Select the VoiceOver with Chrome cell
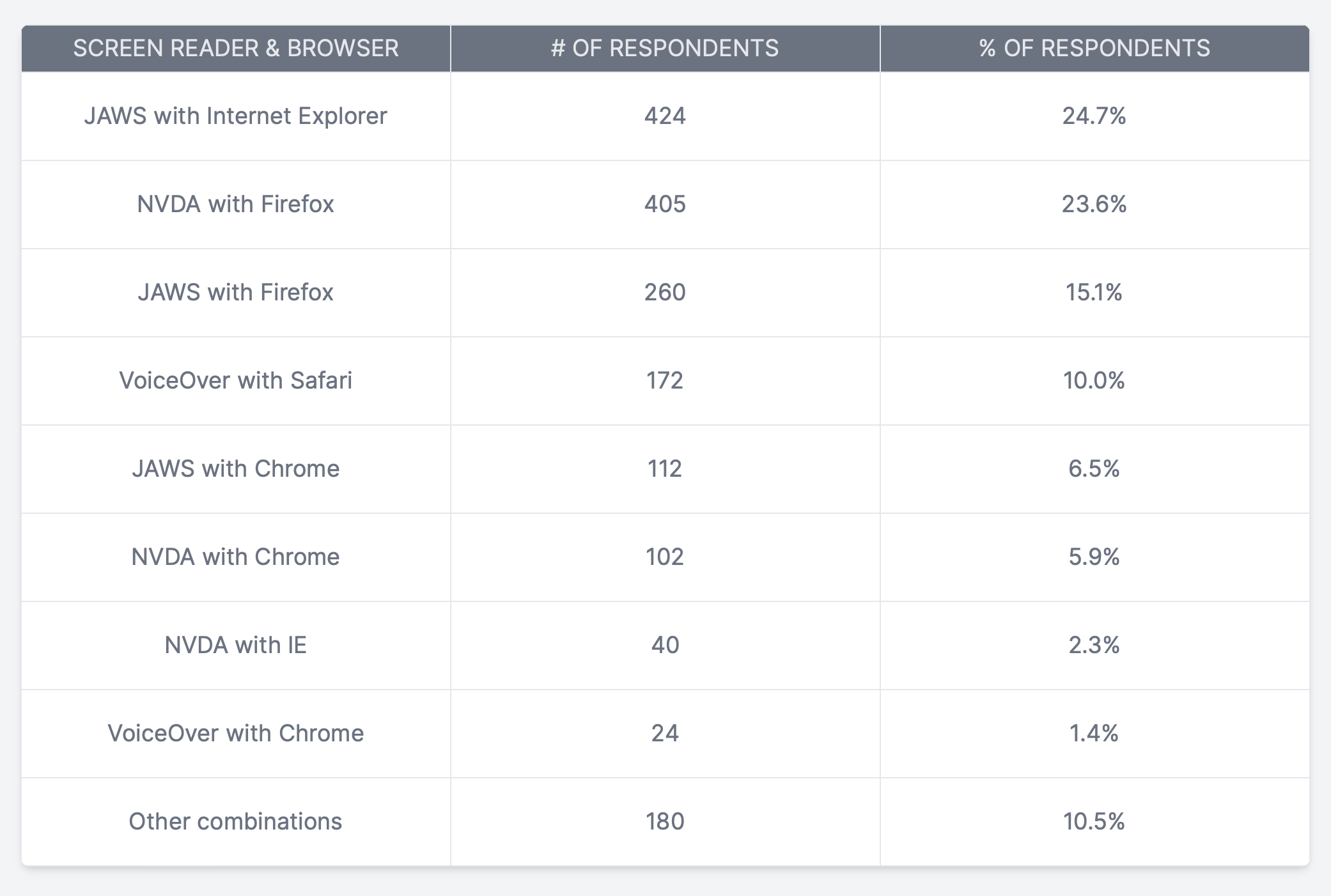Image resolution: width=1331 pixels, height=896 pixels. point(236,734)
